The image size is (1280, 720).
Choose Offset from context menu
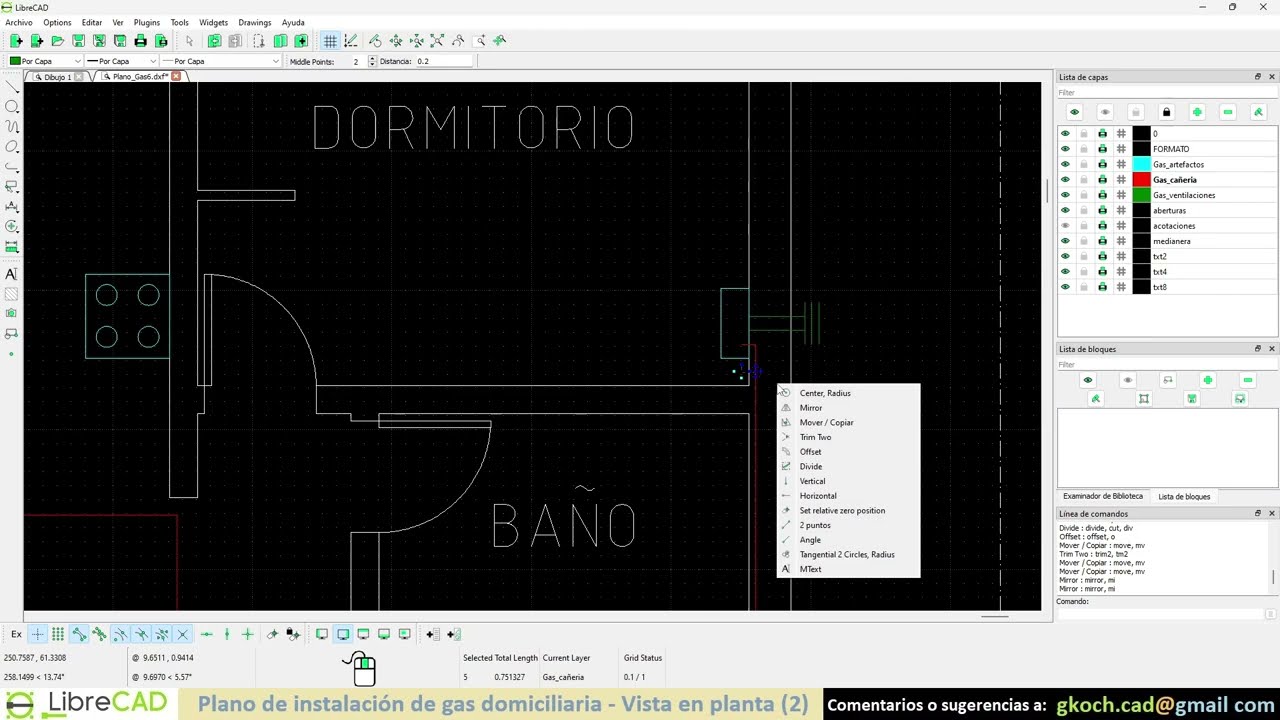pyautogui.click(x=810, y=452)
